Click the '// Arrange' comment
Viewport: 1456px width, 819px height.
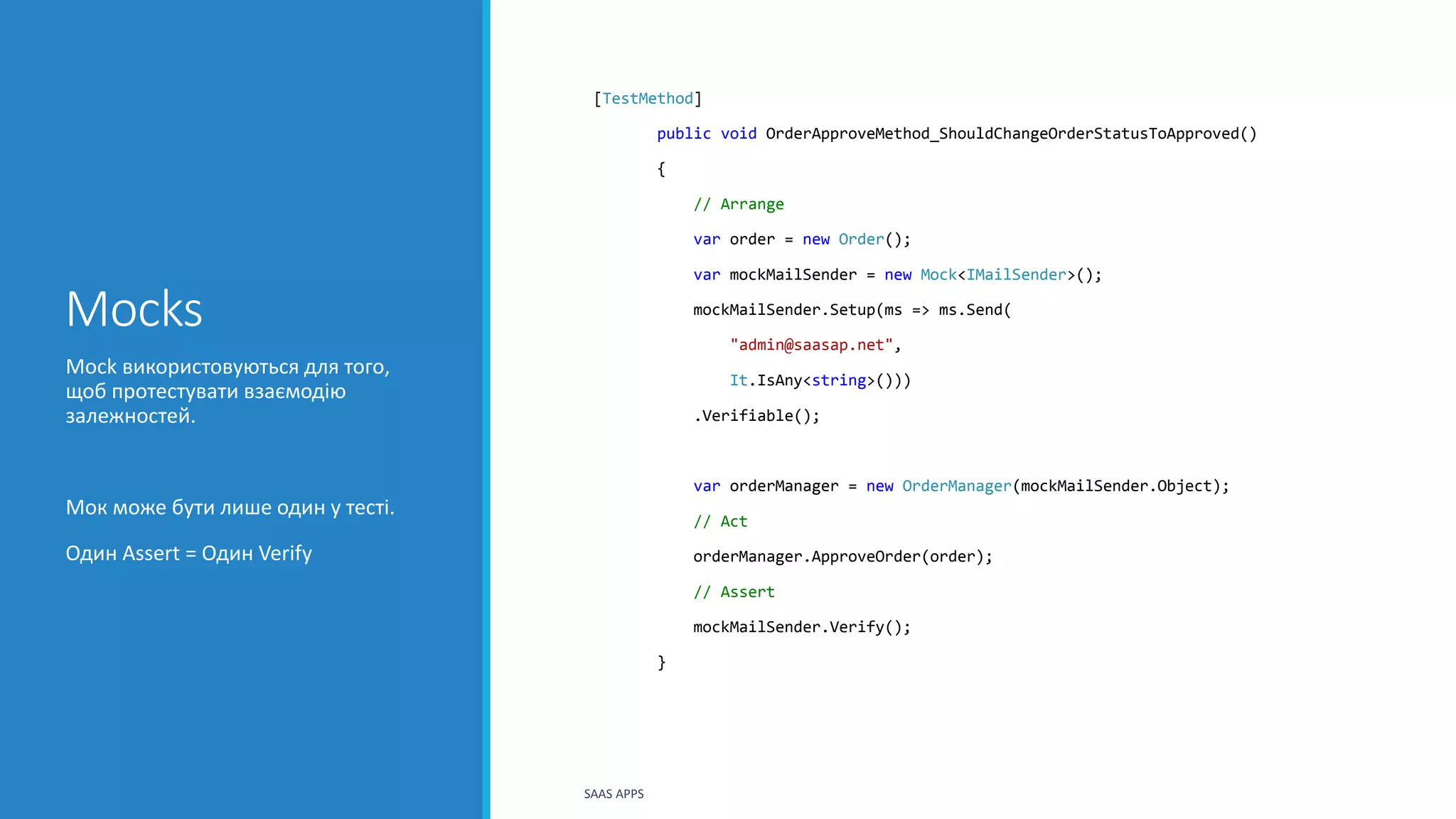(x=739, y=204)
